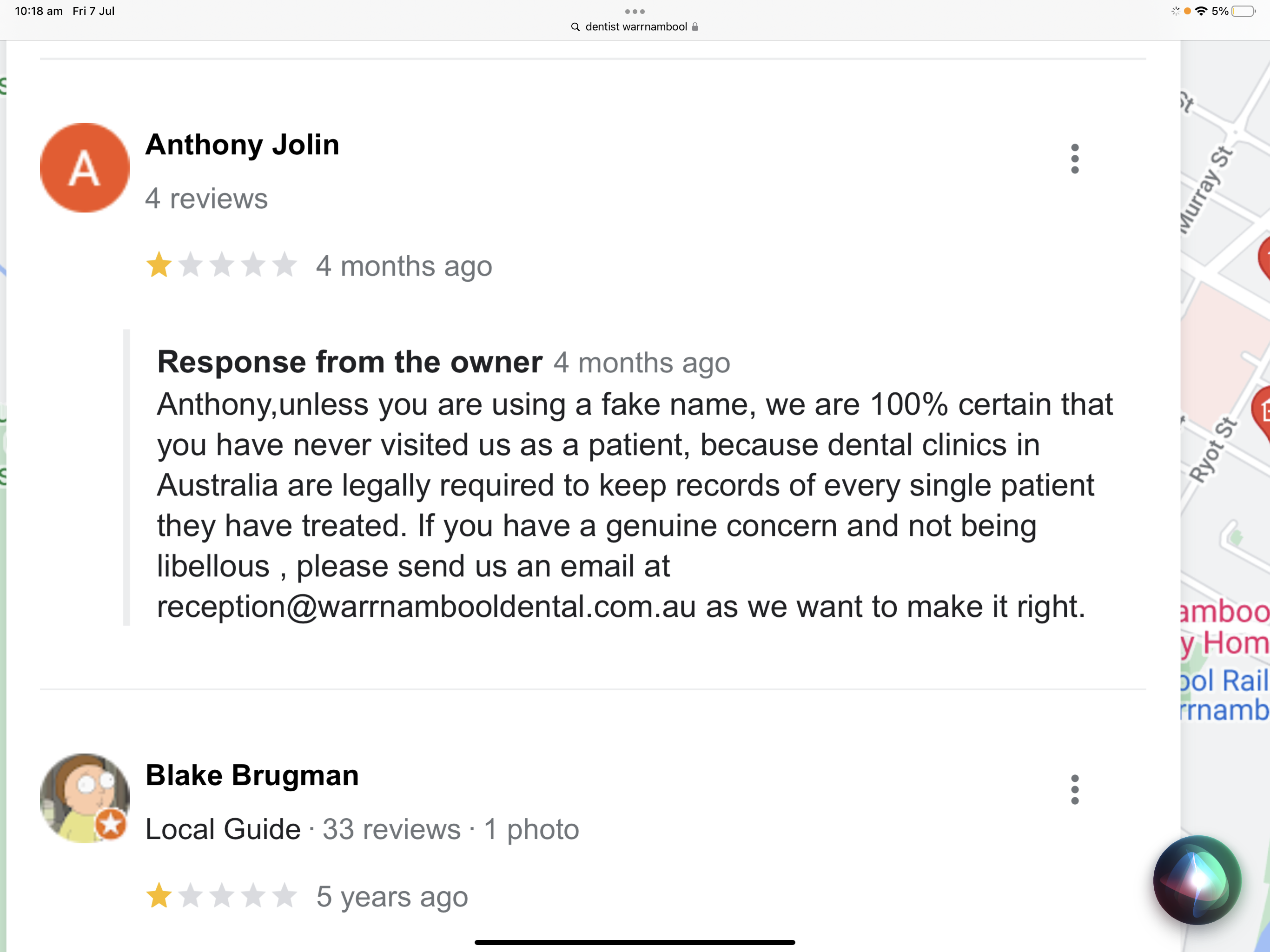Tap the Siri orb icon
Viewport: 1270px width, 952px height.
click(x=1197, y=880)
